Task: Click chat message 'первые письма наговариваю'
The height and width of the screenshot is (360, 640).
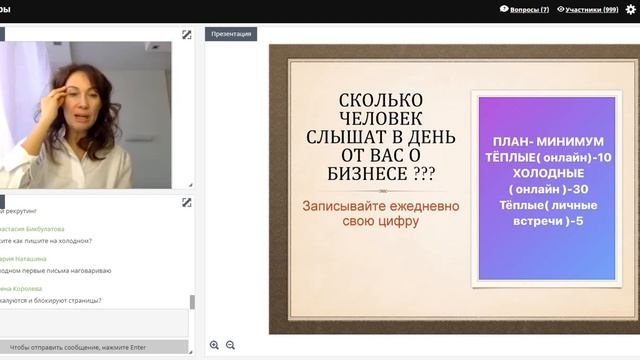Action: point(56,271)
